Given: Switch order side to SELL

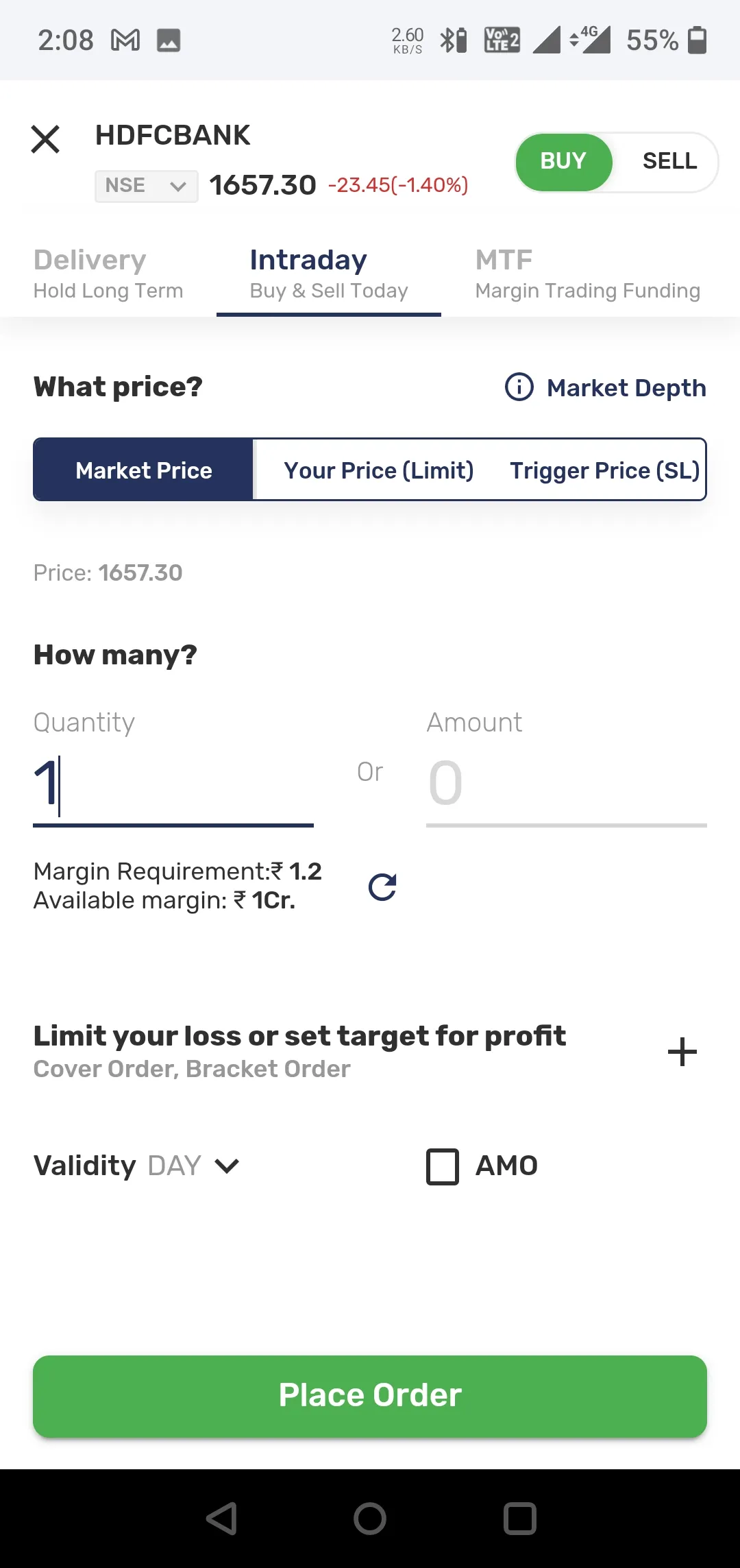Looking at the screenshot, I should pos(669,161).
